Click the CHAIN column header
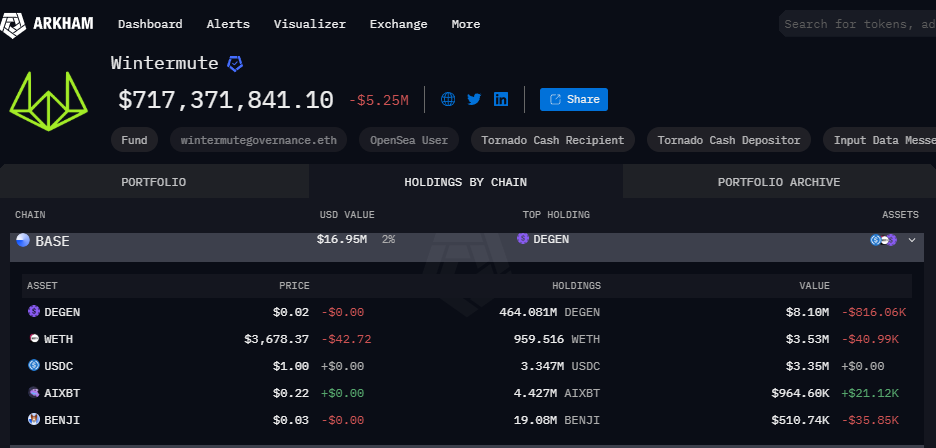Screen dimensions: 936x448 point(30,214)
